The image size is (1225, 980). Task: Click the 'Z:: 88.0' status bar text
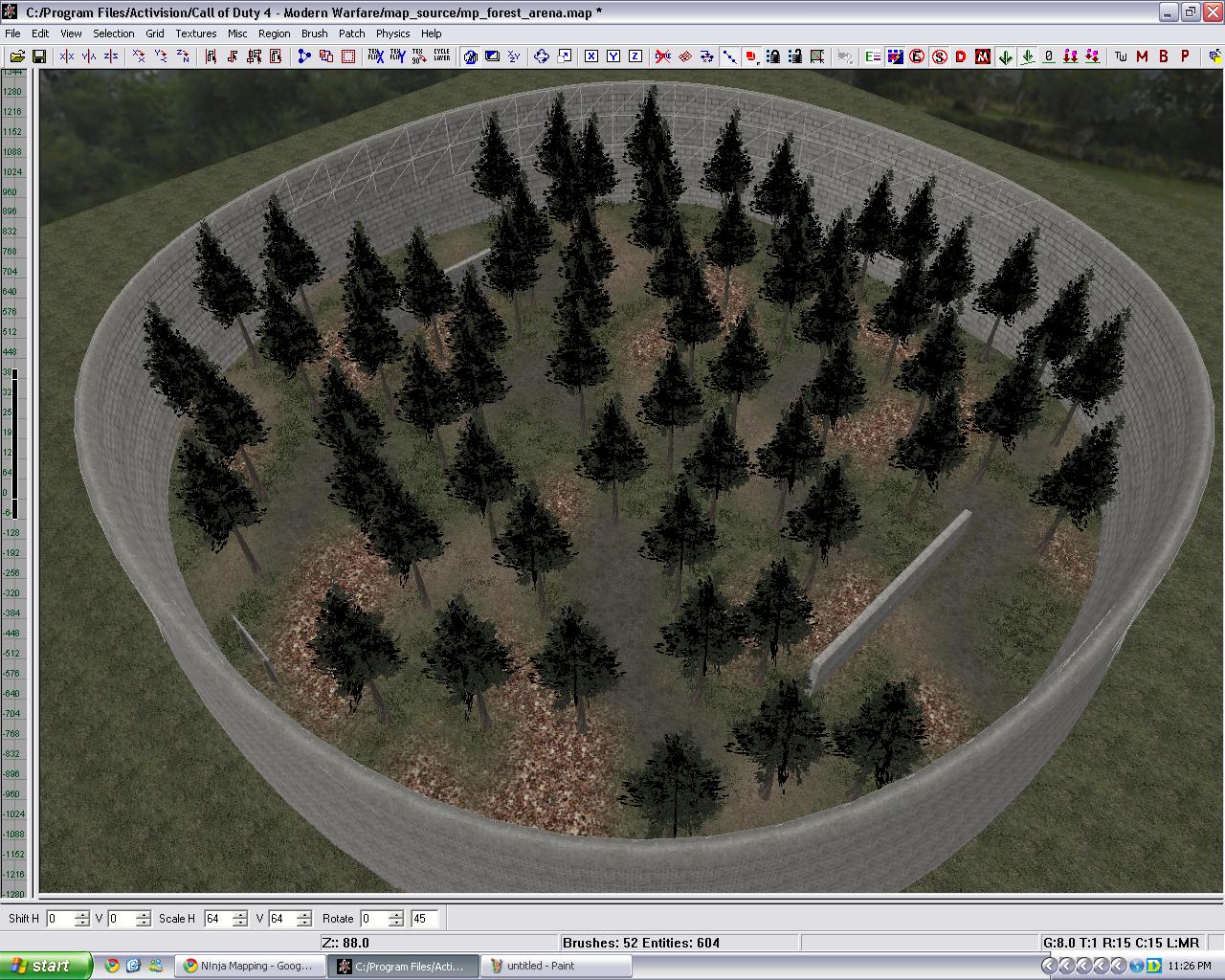345,943
